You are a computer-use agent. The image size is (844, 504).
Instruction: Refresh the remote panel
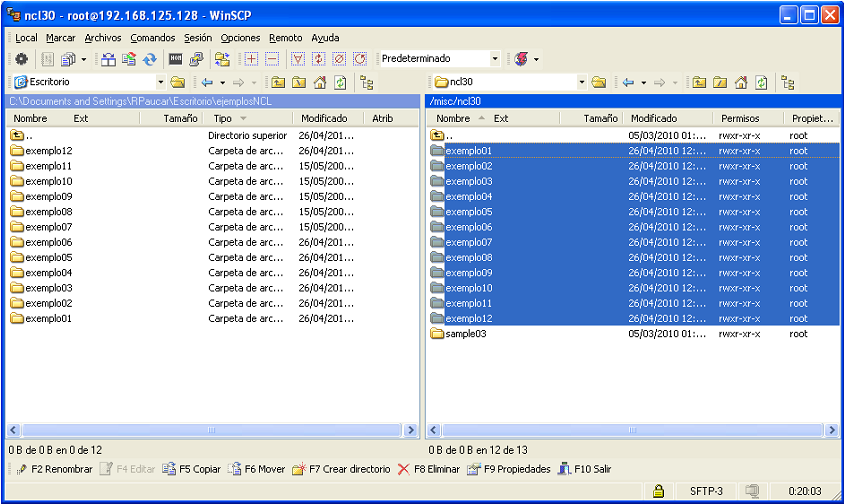pos(761,82)
